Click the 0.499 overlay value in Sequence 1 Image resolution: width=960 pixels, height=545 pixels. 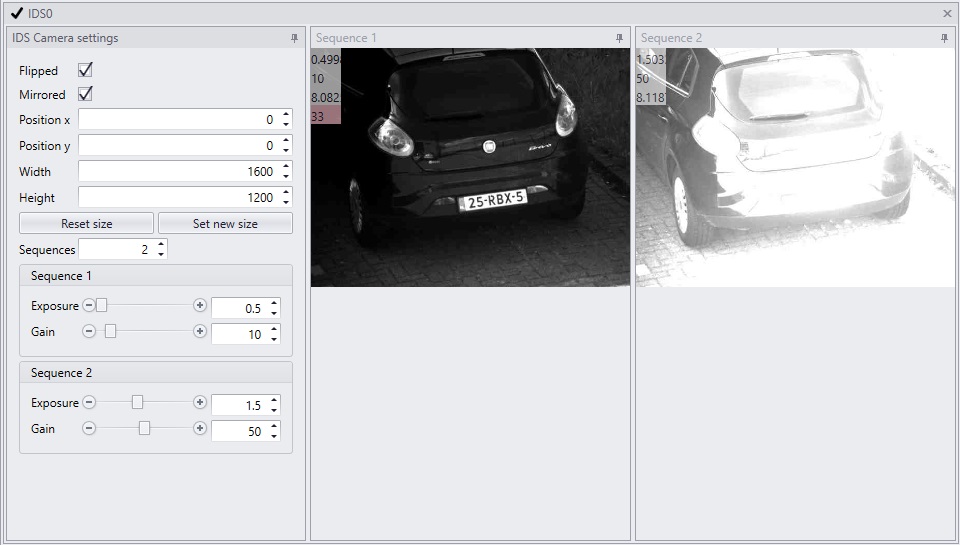tap(326, 59)
